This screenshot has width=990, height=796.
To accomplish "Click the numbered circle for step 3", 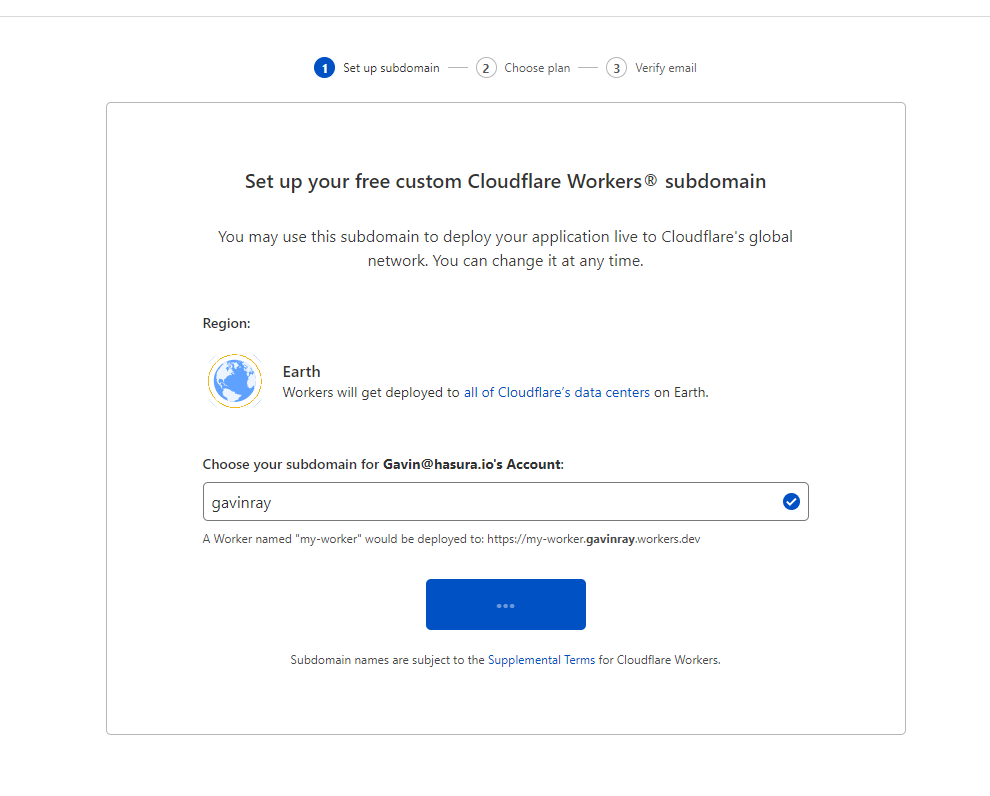I will [x=616, y=67].
